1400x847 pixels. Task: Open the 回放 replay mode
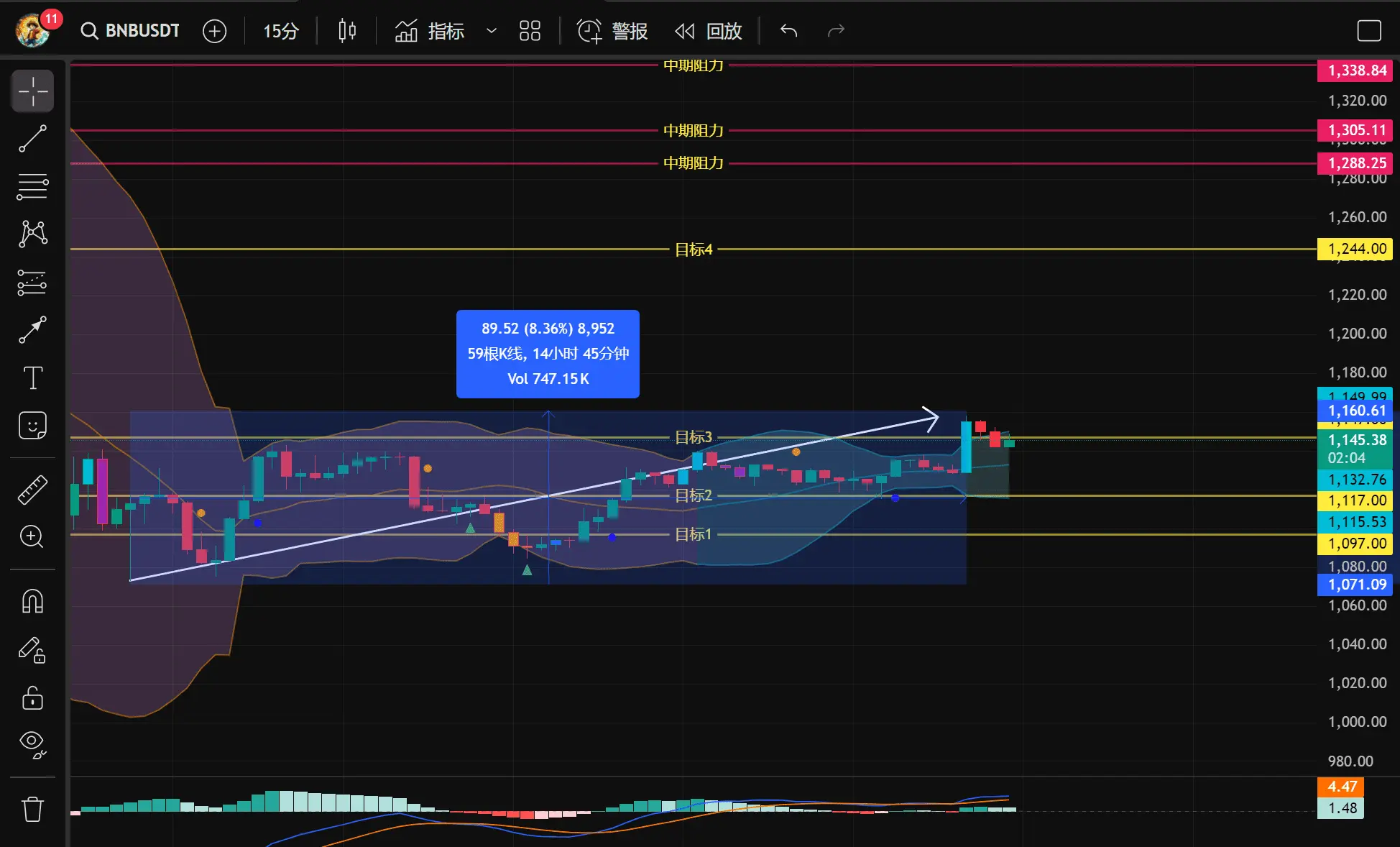point(709,31)
